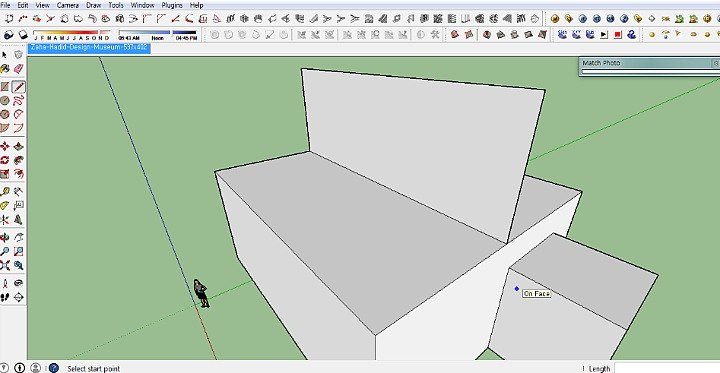The height and width of the screenshot is (373, 720).
Task: Select the Circle drawing tool
Action: click(5, 101)
